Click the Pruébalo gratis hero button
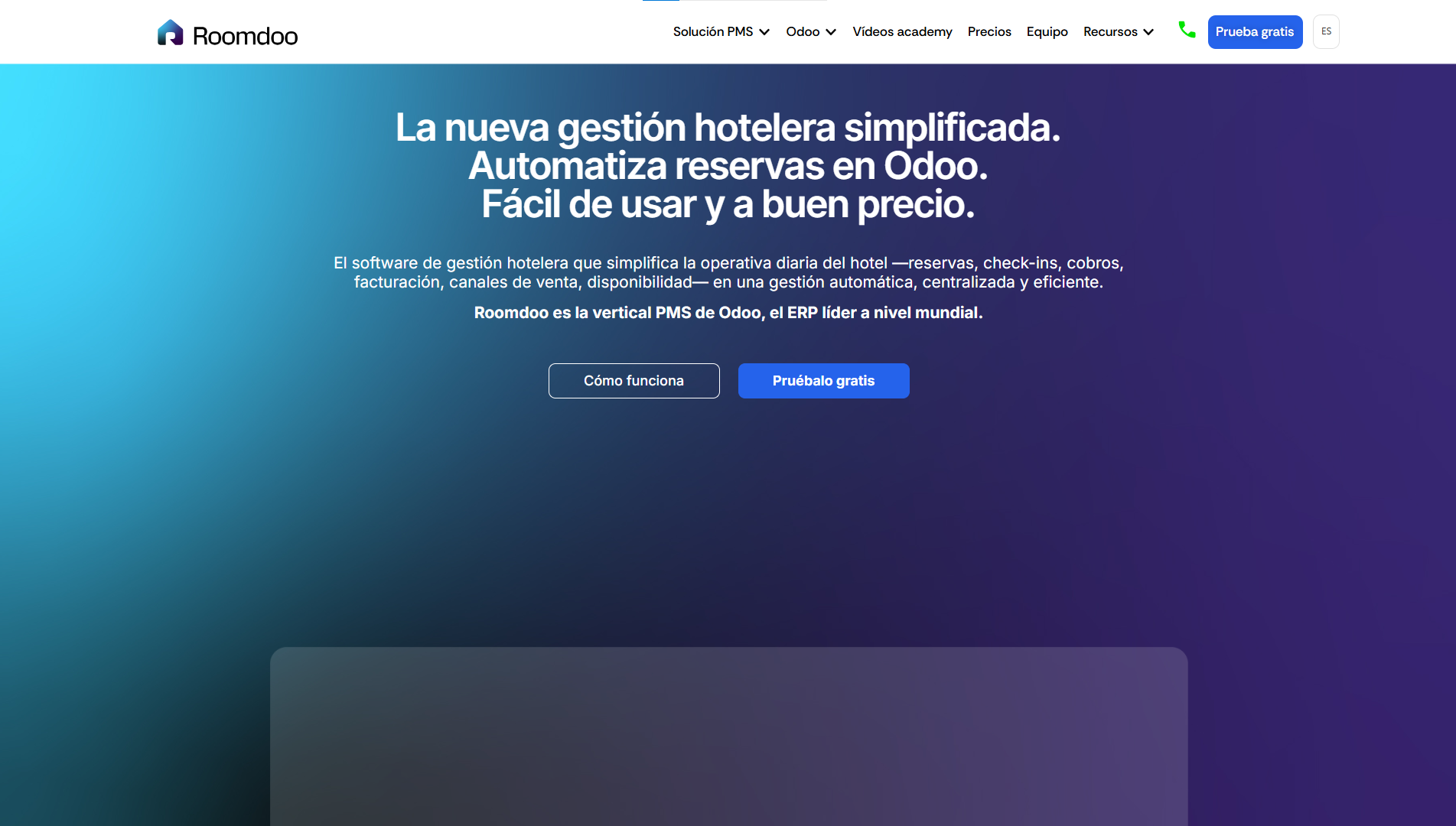1456x826 pixels. pos(823,381)
